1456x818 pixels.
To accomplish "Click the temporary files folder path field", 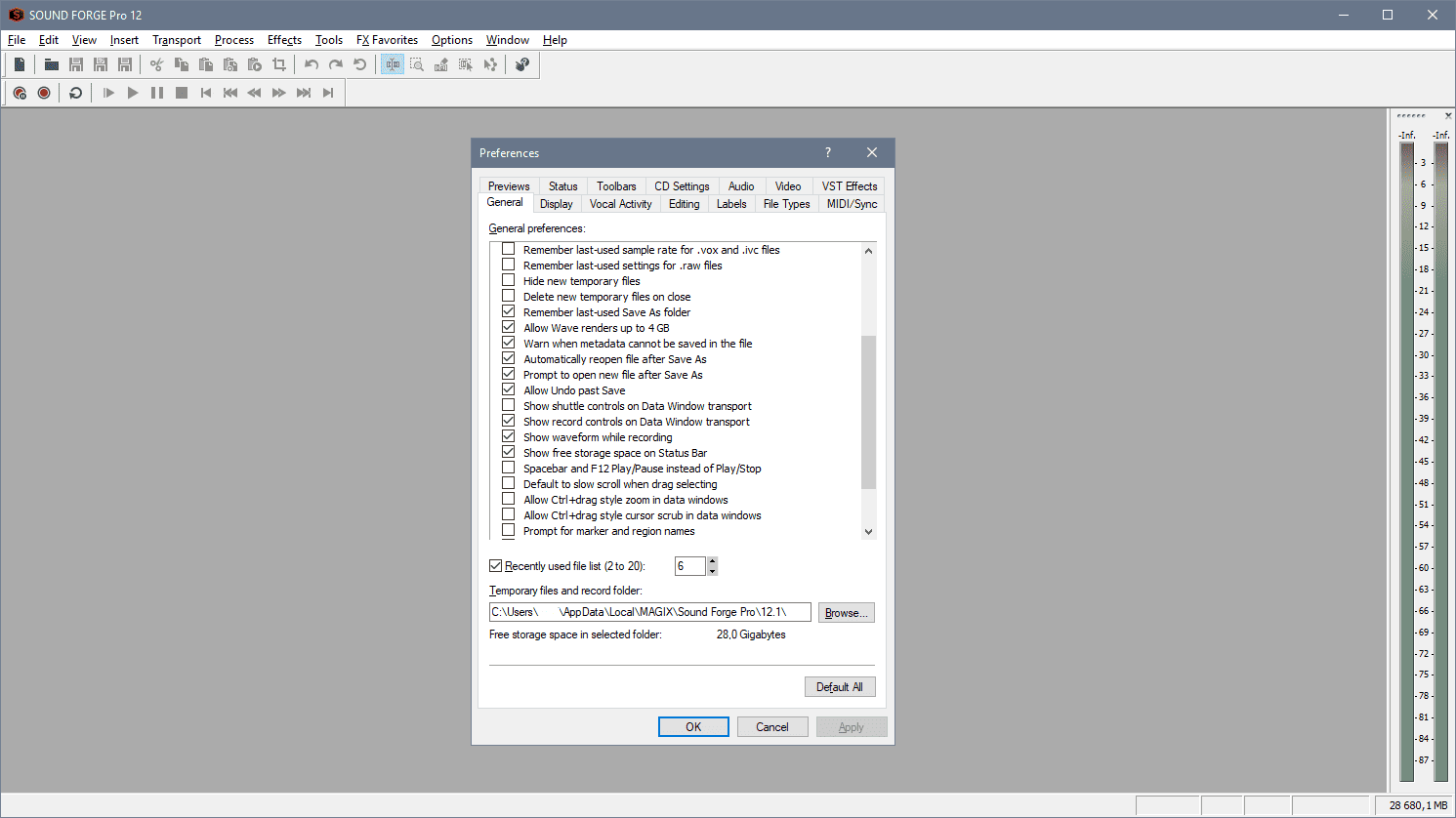I will pos(649,612).
